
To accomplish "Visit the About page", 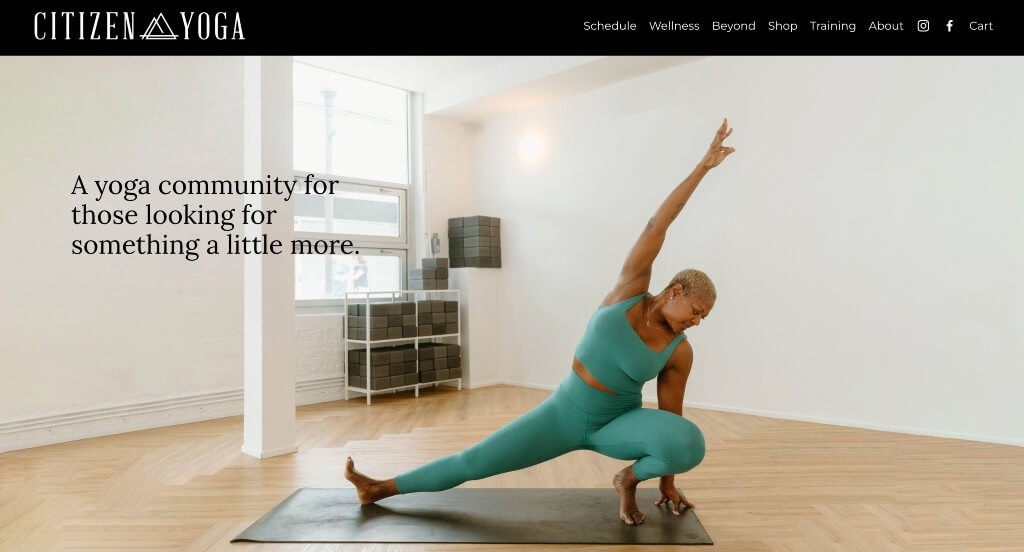I will coord(886,26).
